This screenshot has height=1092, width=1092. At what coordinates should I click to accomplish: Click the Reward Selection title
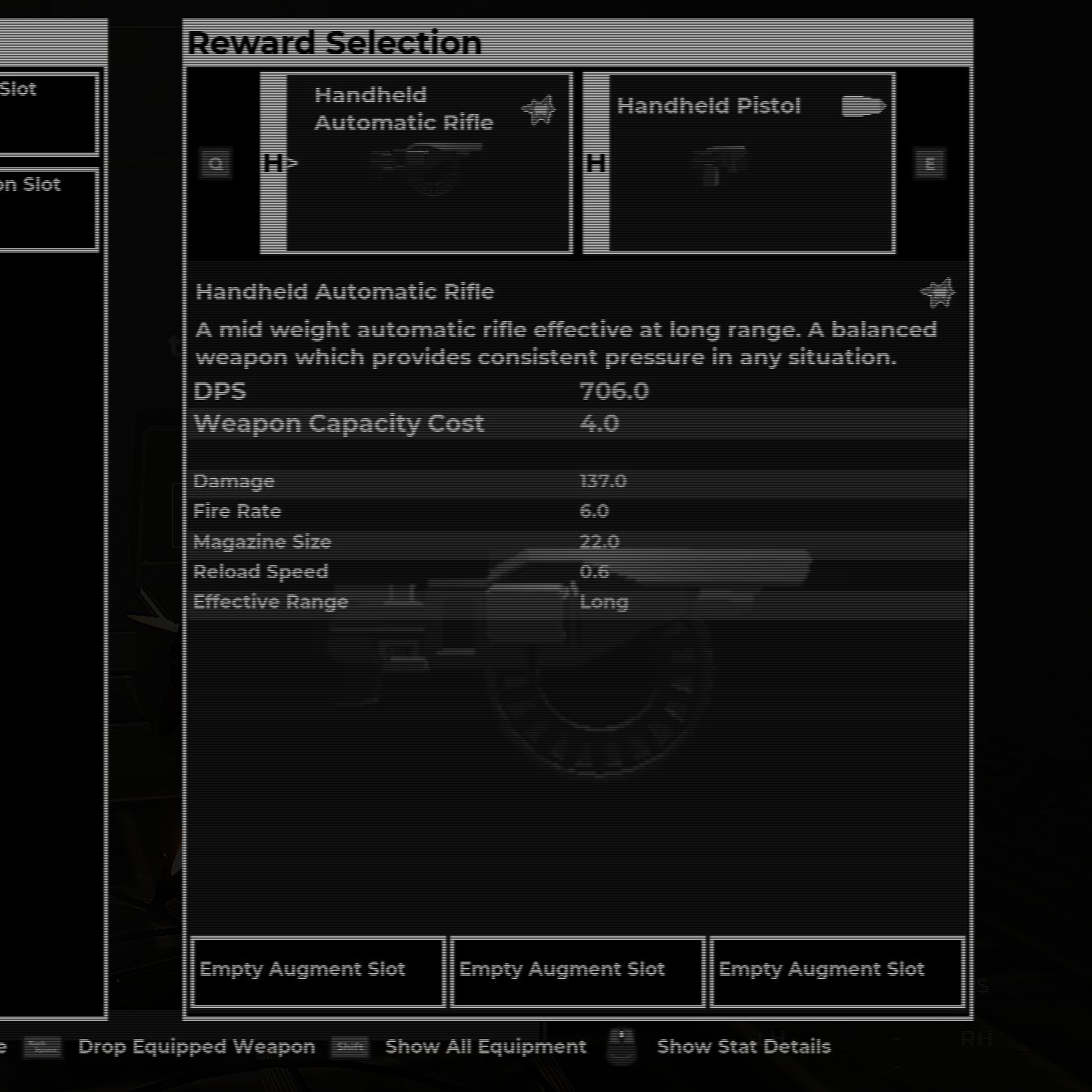pyautogui.click(x=334, y=44)
